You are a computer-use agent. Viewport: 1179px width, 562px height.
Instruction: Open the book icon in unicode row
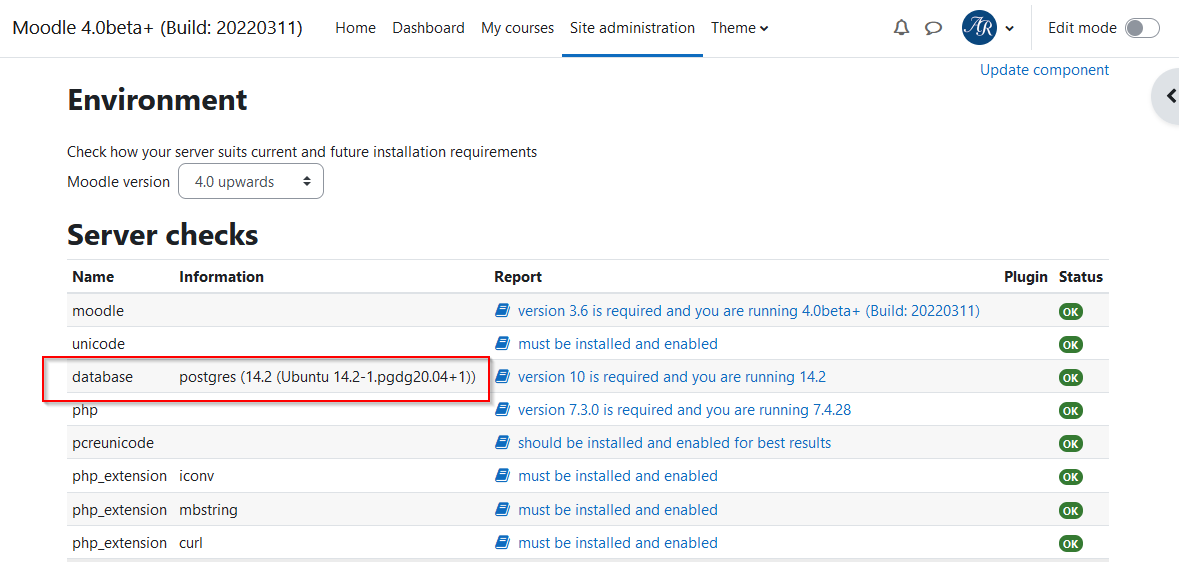pos(502,344)
